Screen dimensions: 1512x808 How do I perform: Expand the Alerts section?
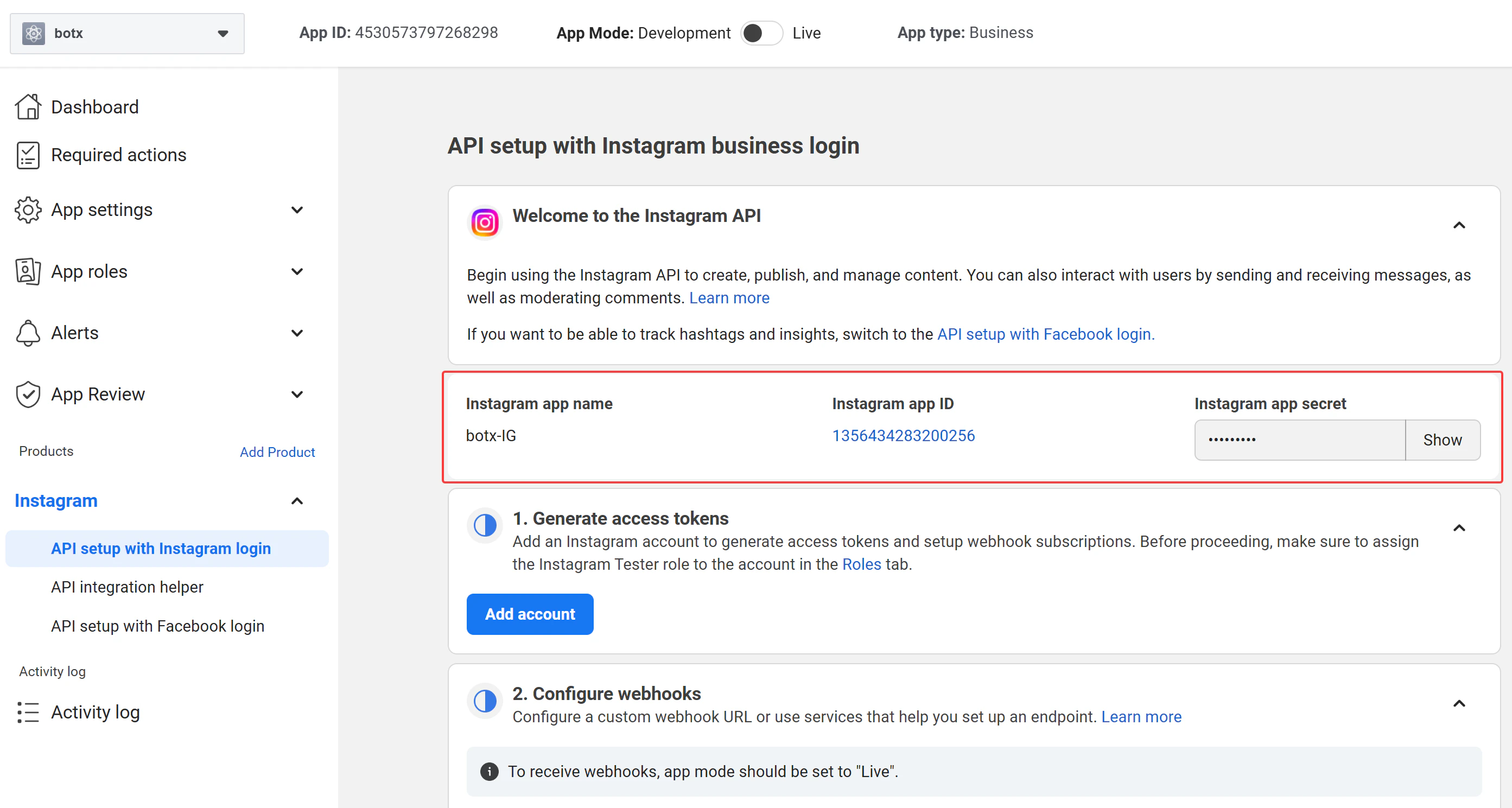(297, 333)
